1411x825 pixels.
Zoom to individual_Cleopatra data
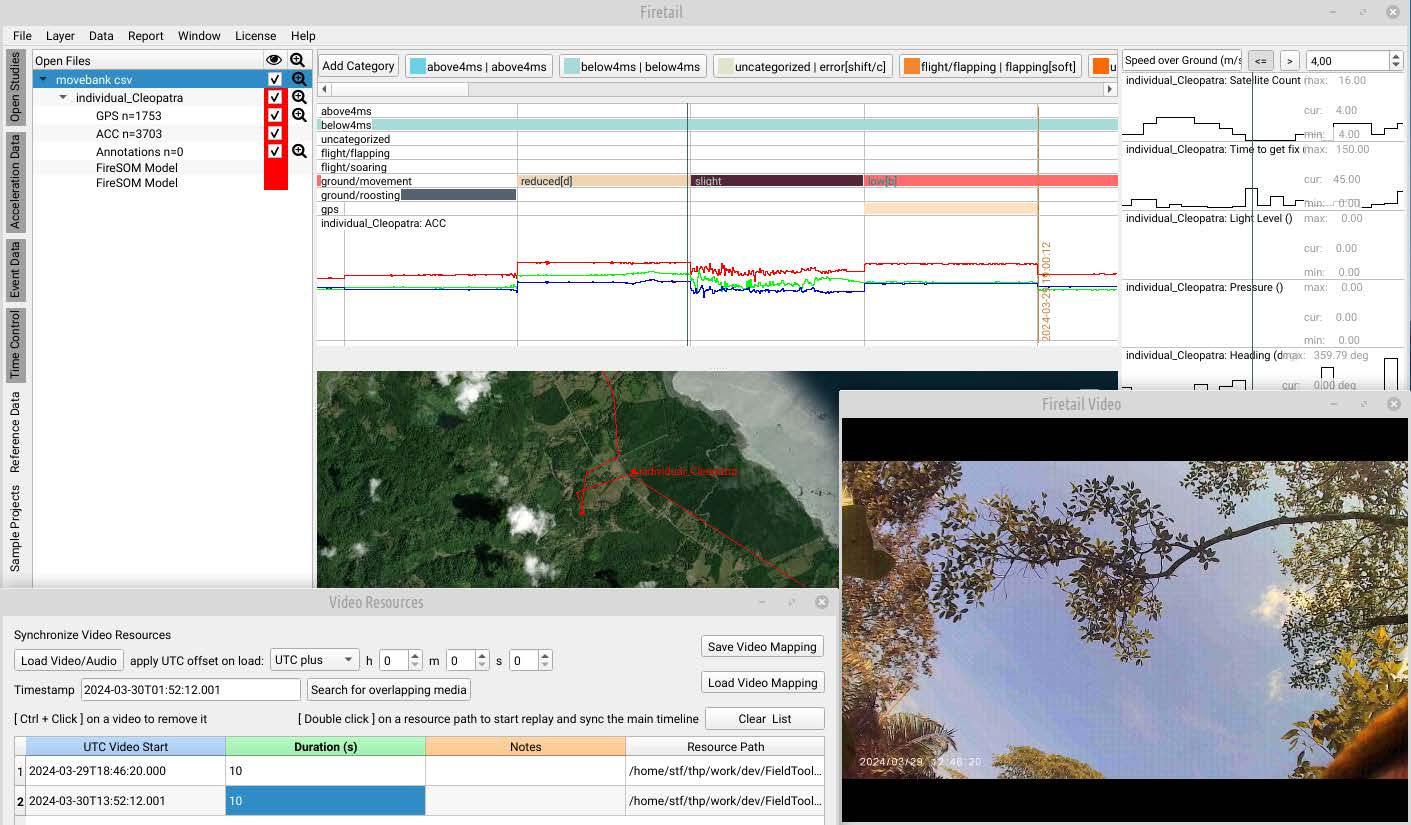tap(298, 98)
